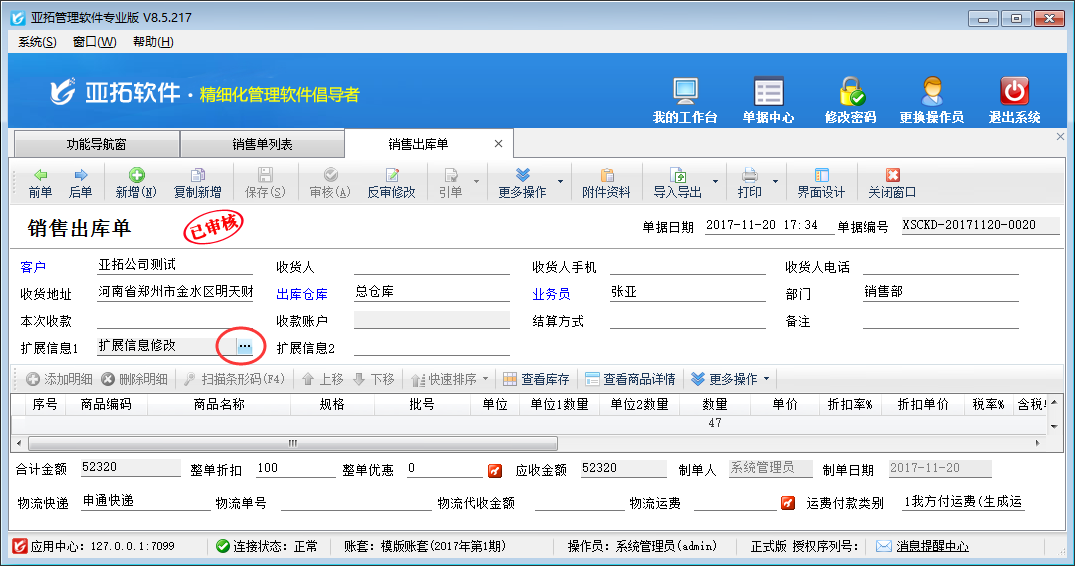Click 反审修改 to un-approve the order
This screenshot has width=1075, height=566.
point(391,183)
